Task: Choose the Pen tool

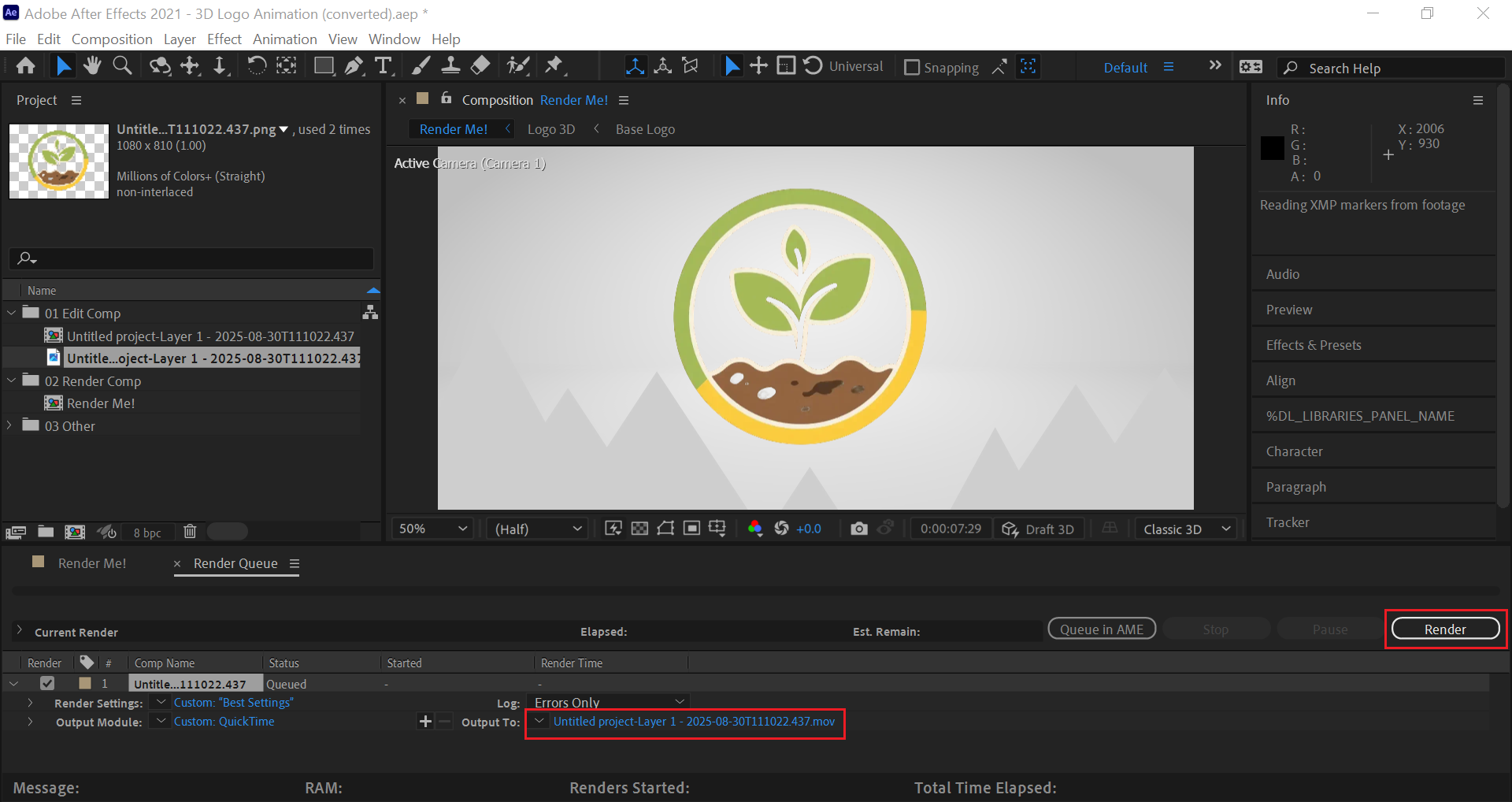Action: [x=354, y=66]
